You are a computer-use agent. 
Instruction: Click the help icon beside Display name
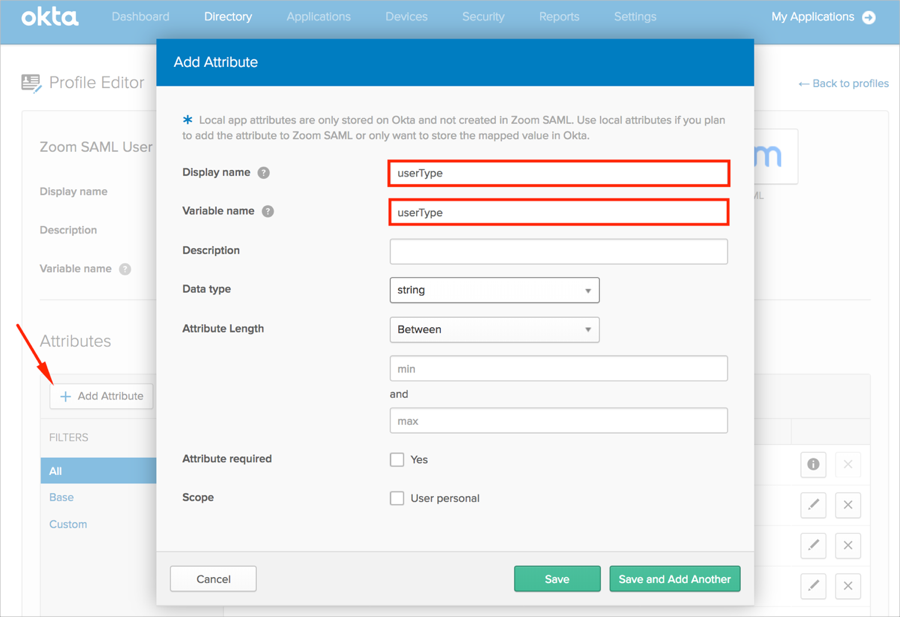coord(264,173)
